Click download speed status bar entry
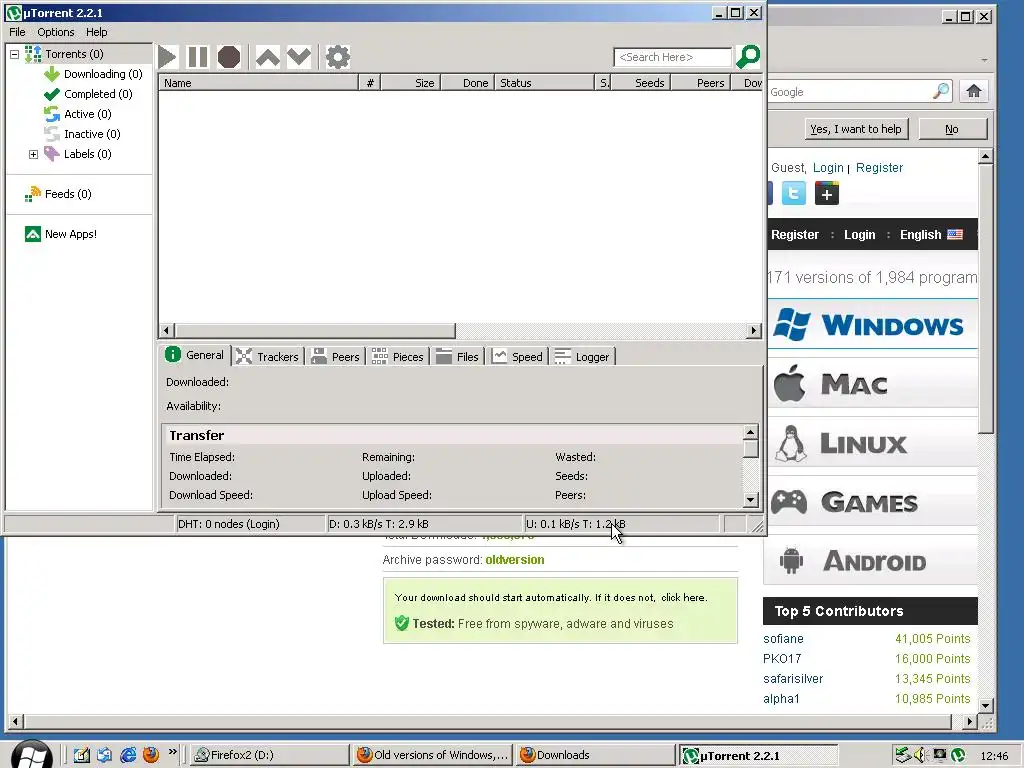Image resolution: width=1024 pixels, height=768 pixels. [x=425, y=524]
